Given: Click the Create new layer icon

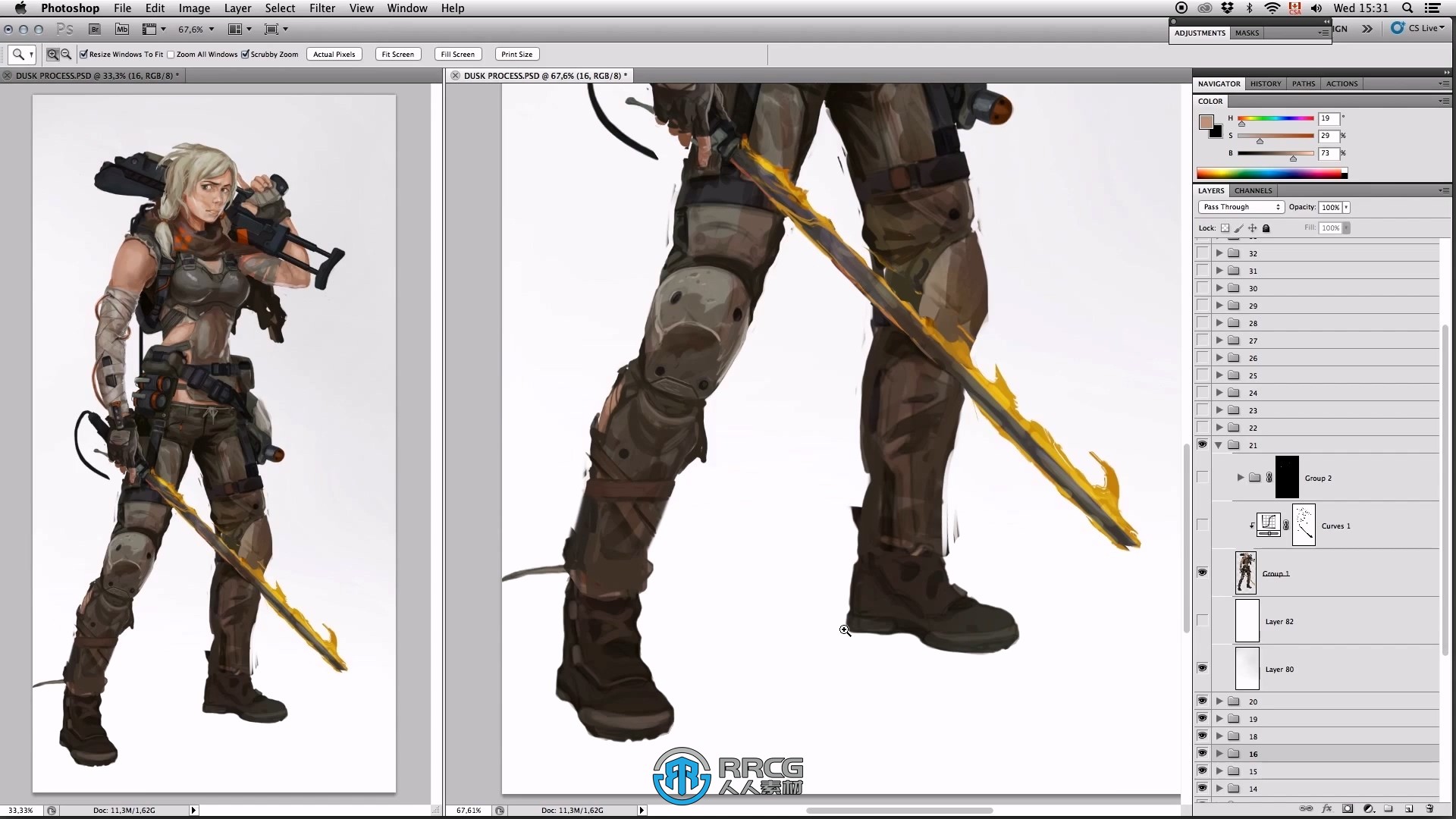Looking at the screenshot, I should [x=1409, y=808].
